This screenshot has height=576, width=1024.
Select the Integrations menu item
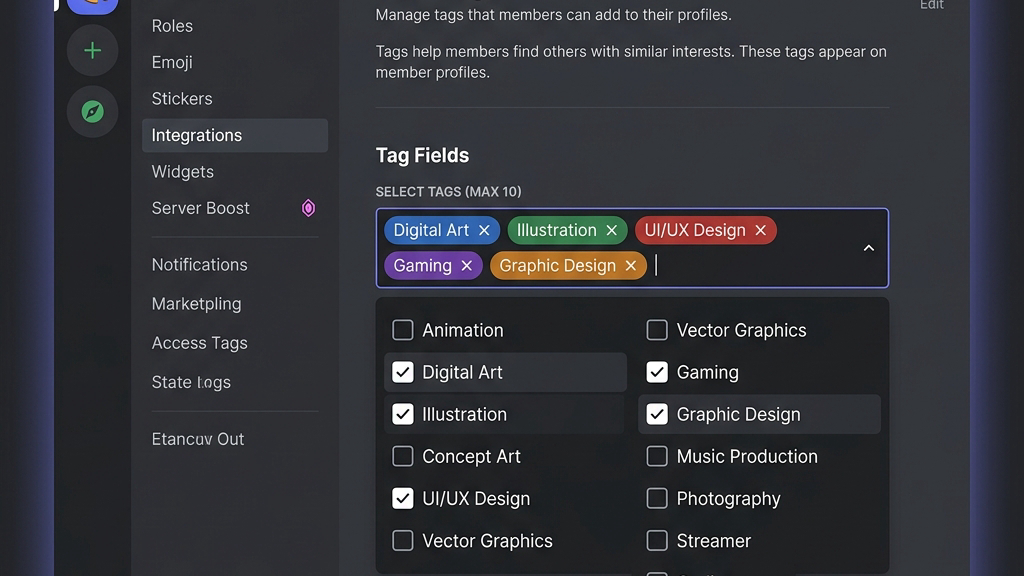[x=235, y=135]
